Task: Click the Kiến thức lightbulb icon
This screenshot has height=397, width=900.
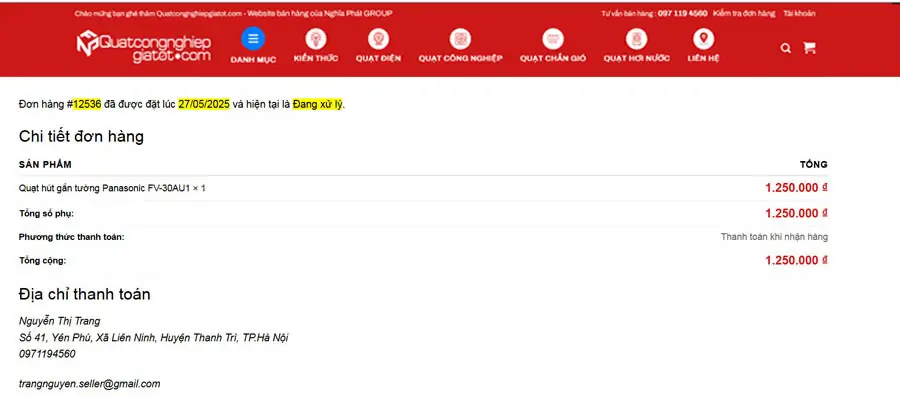Action: tap(316, 39)
